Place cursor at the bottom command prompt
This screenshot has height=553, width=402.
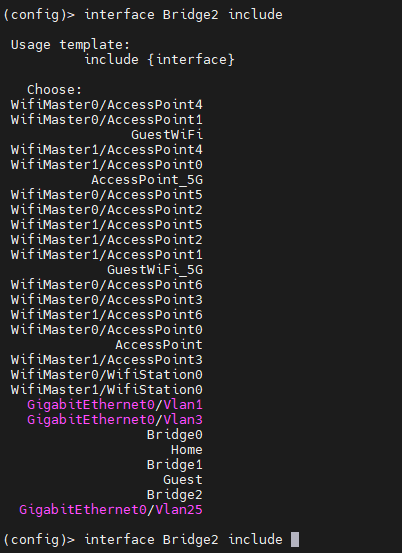[x=295, y=540]
